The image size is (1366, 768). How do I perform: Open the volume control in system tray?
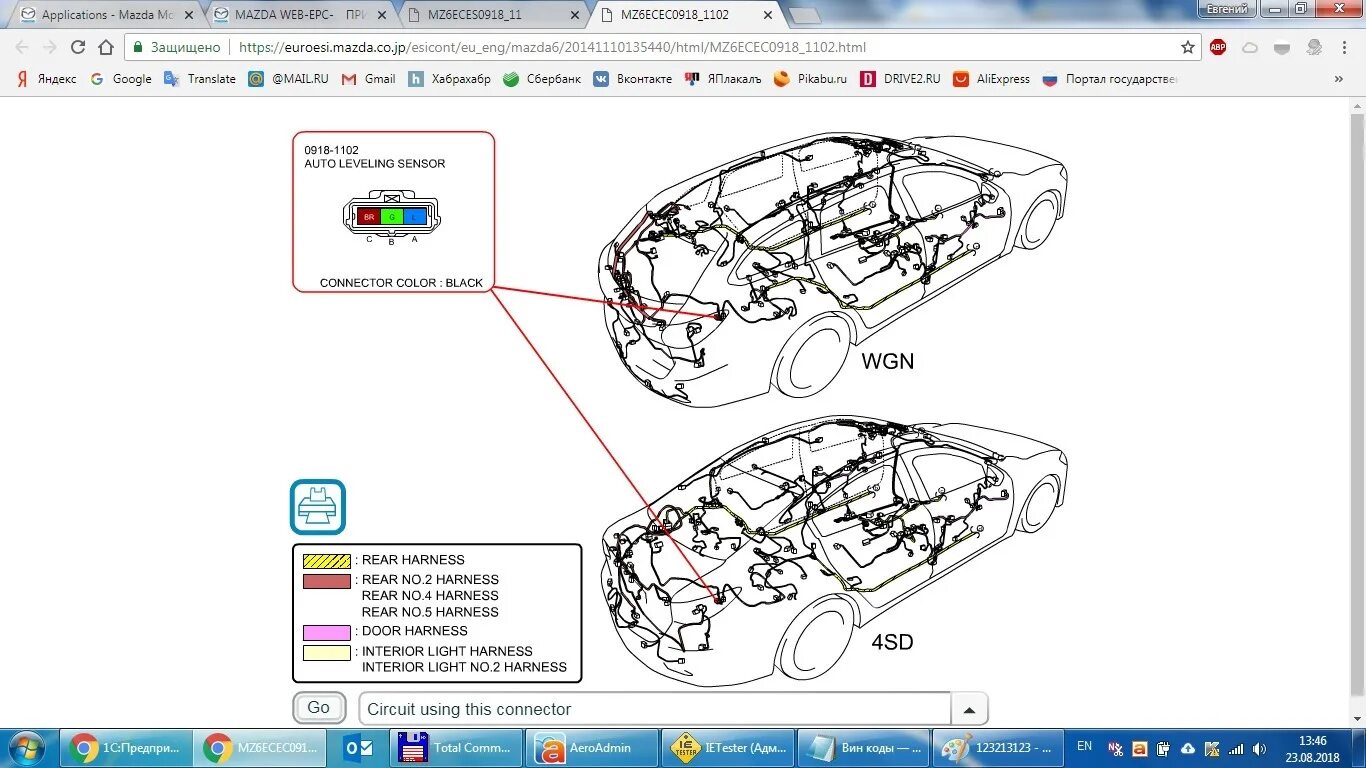click(1258, 748)
